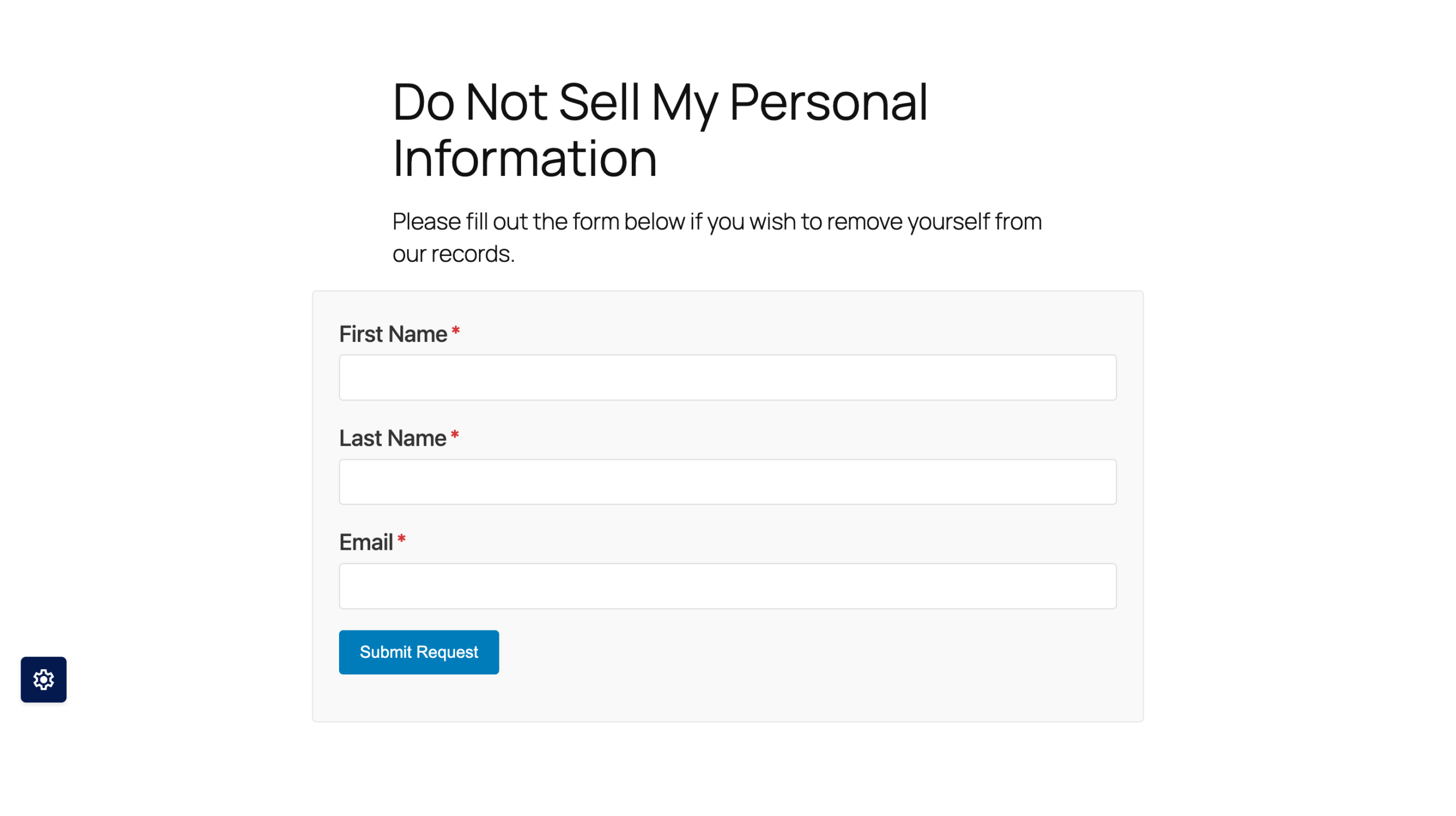This screenshot has width=1456, height=816.
Task: Select the Email input field
Action: (727, 586)
